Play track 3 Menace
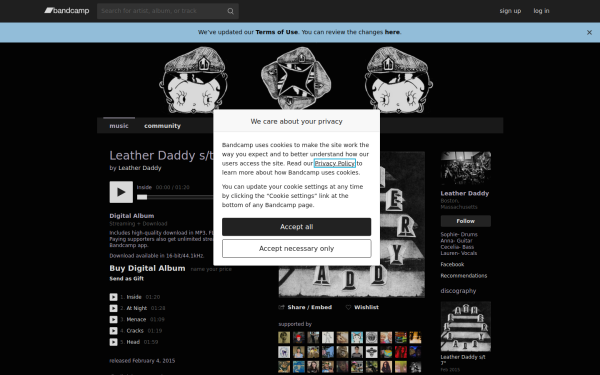Viewport: 600px width, 375px height. (x=113, y=320)
